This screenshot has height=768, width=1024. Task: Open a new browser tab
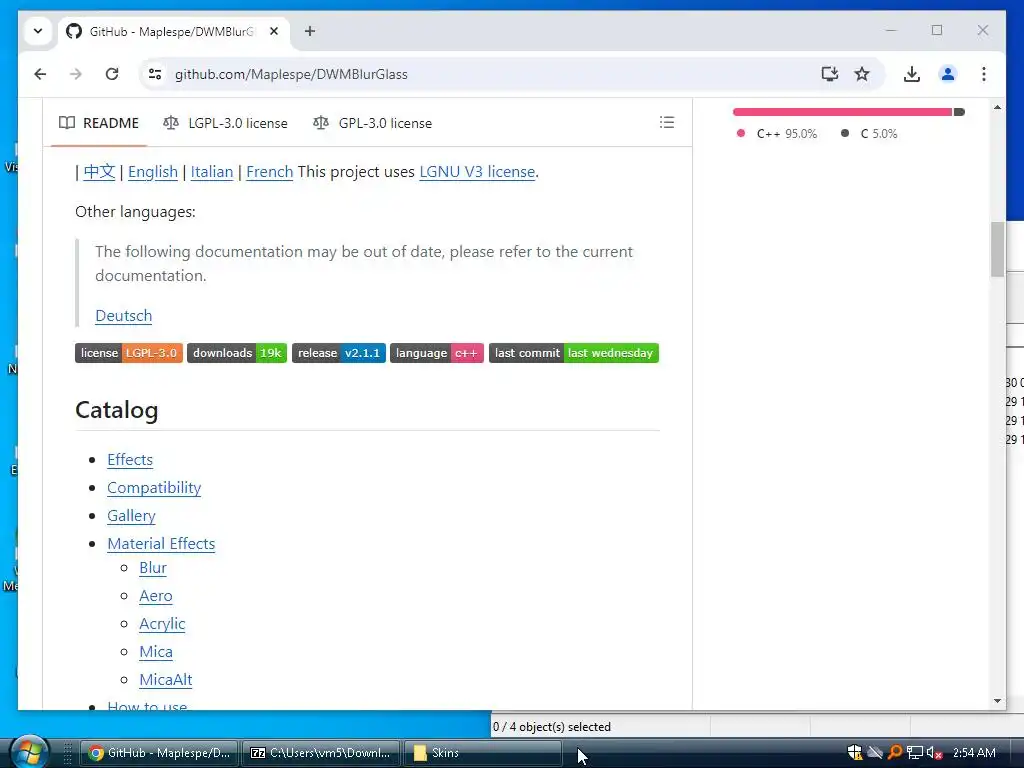click(x=310, y=31)
